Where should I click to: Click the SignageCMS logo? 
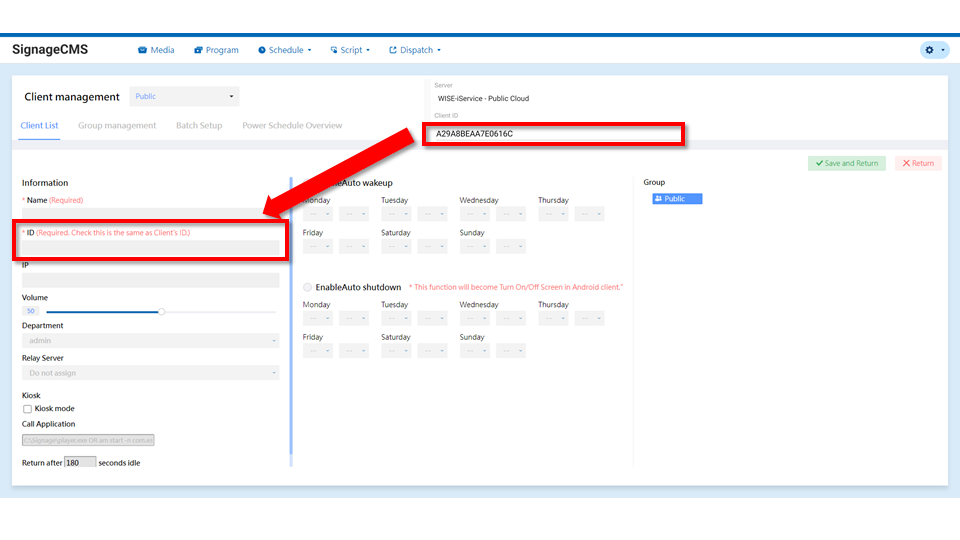[x=50, y=49]
